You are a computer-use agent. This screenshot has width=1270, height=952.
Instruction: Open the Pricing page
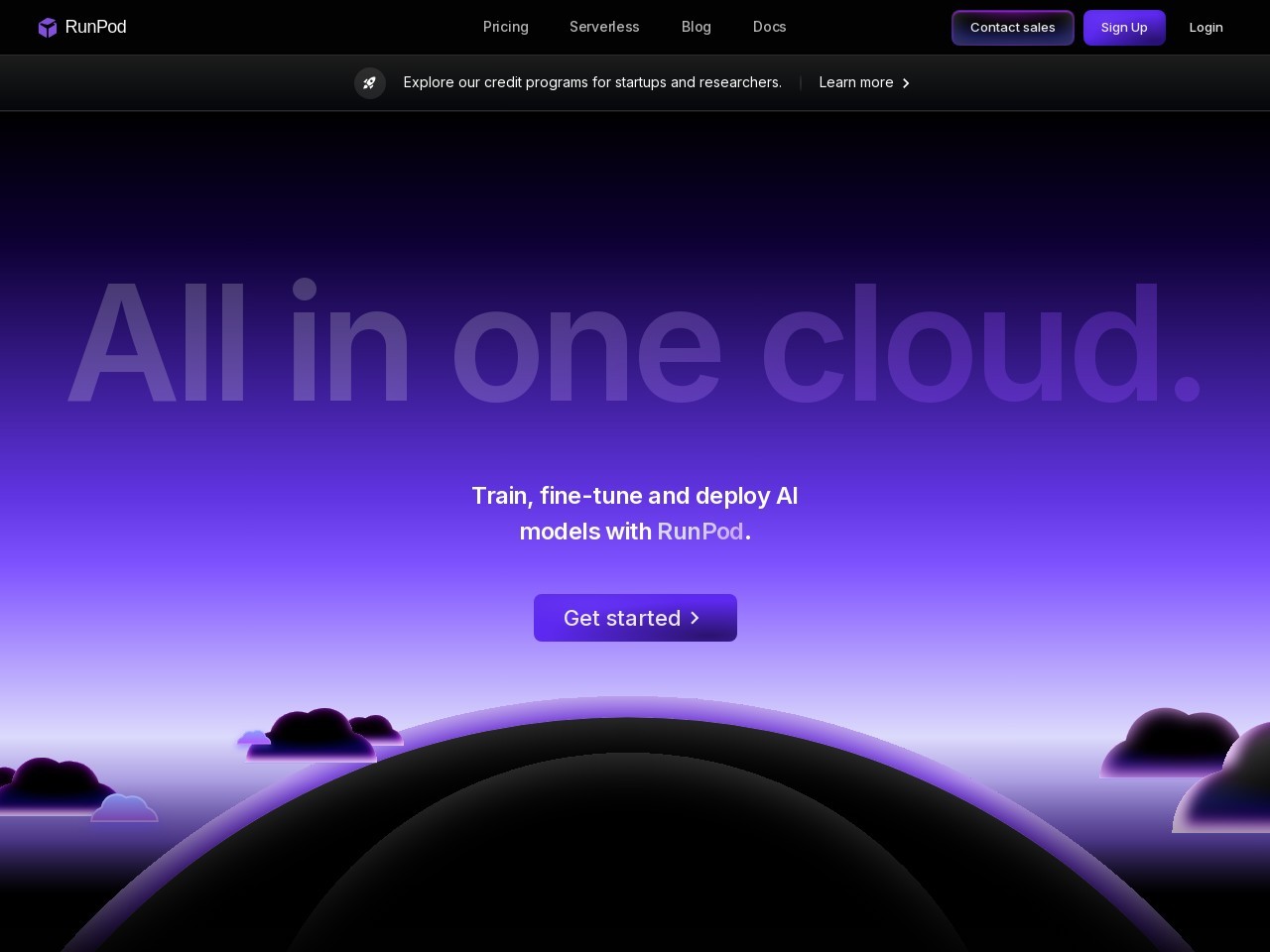506,27
